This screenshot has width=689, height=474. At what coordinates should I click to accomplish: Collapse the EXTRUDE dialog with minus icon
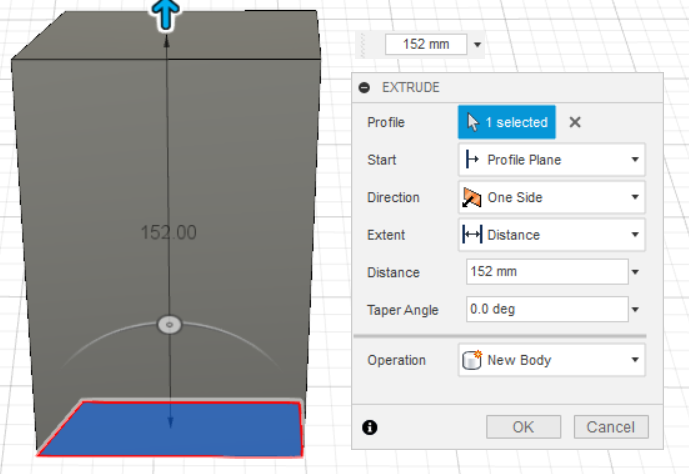click(x=364, y=87)
